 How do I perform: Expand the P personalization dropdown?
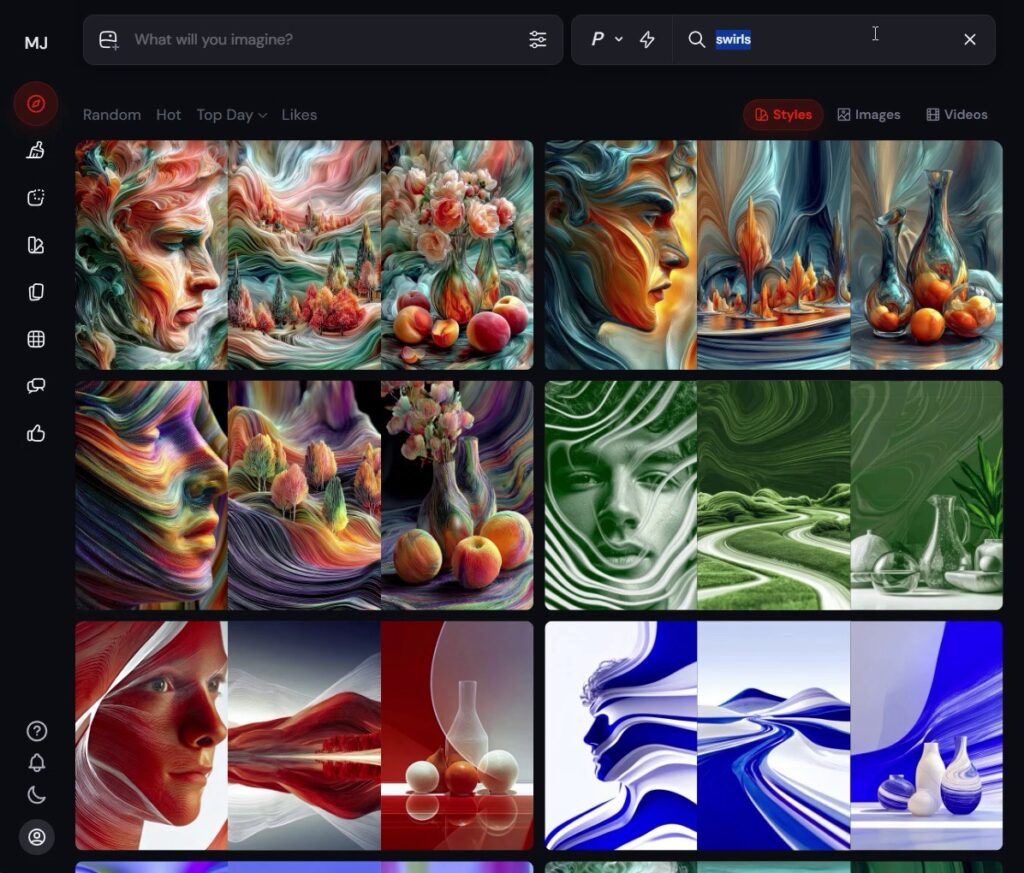[x=605, y=40]
